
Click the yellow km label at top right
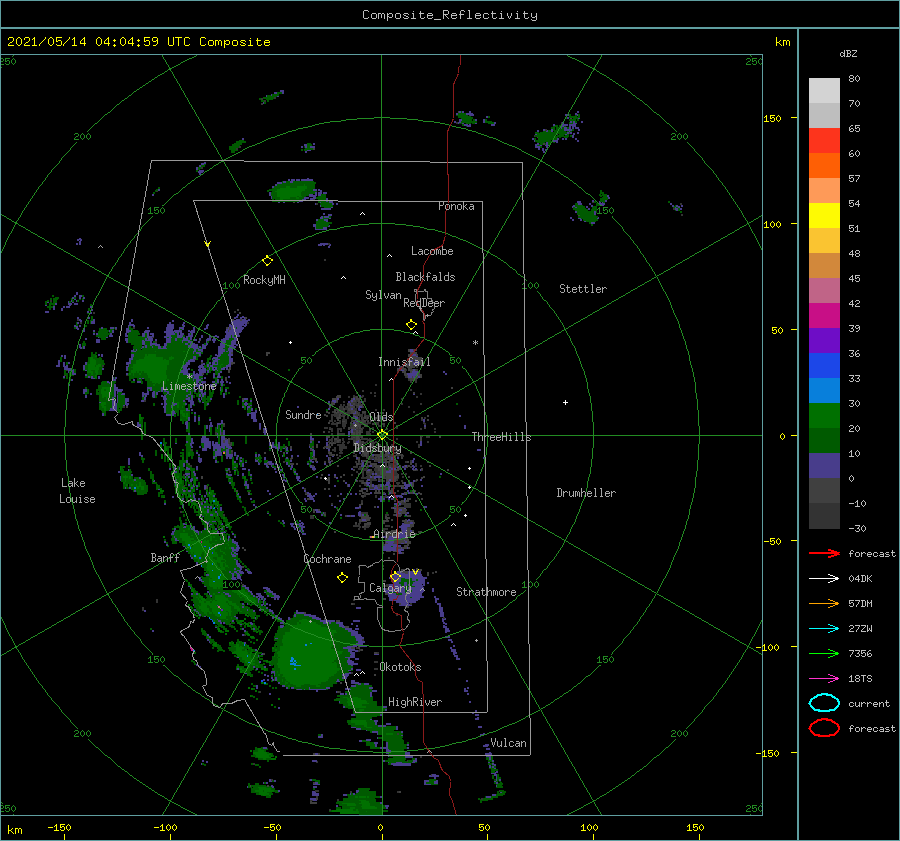(x=782, y=42)
